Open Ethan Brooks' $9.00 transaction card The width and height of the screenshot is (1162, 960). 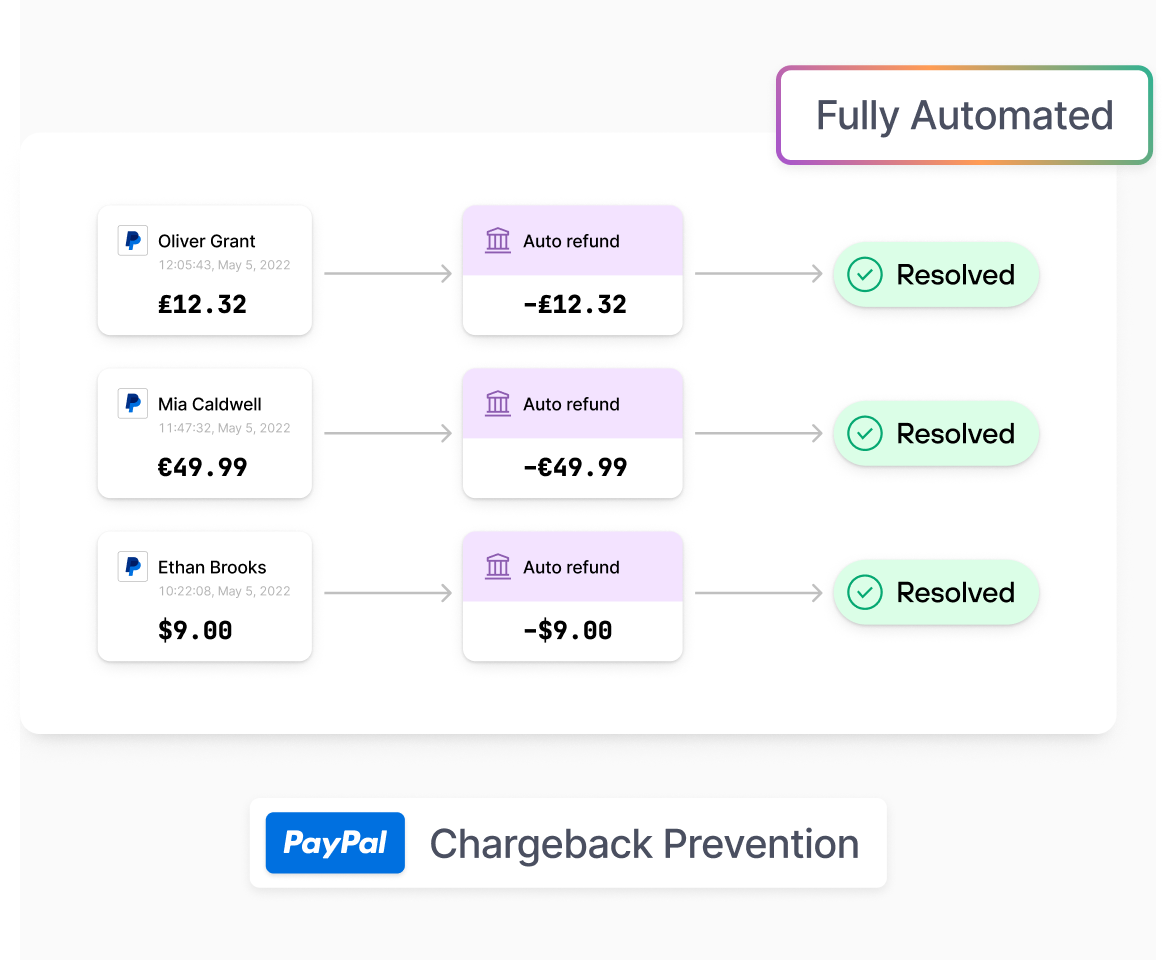click(x=205, y=597)
